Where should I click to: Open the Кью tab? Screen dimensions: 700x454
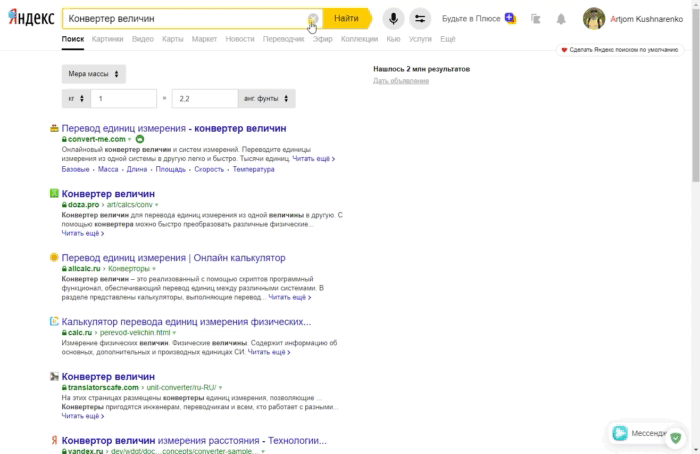coord(393,39)
